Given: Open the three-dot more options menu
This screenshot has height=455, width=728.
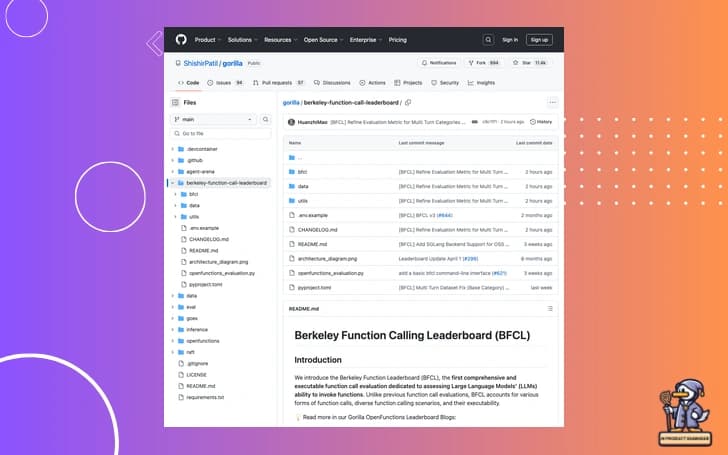Looking at the screenshot, I should pos(552,102).
